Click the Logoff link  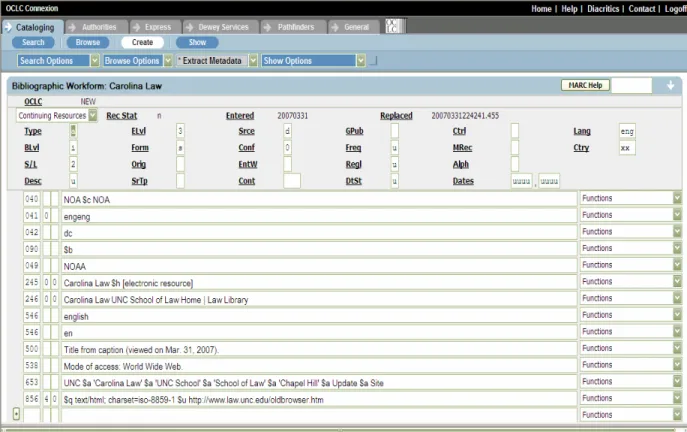coord(675,9)
